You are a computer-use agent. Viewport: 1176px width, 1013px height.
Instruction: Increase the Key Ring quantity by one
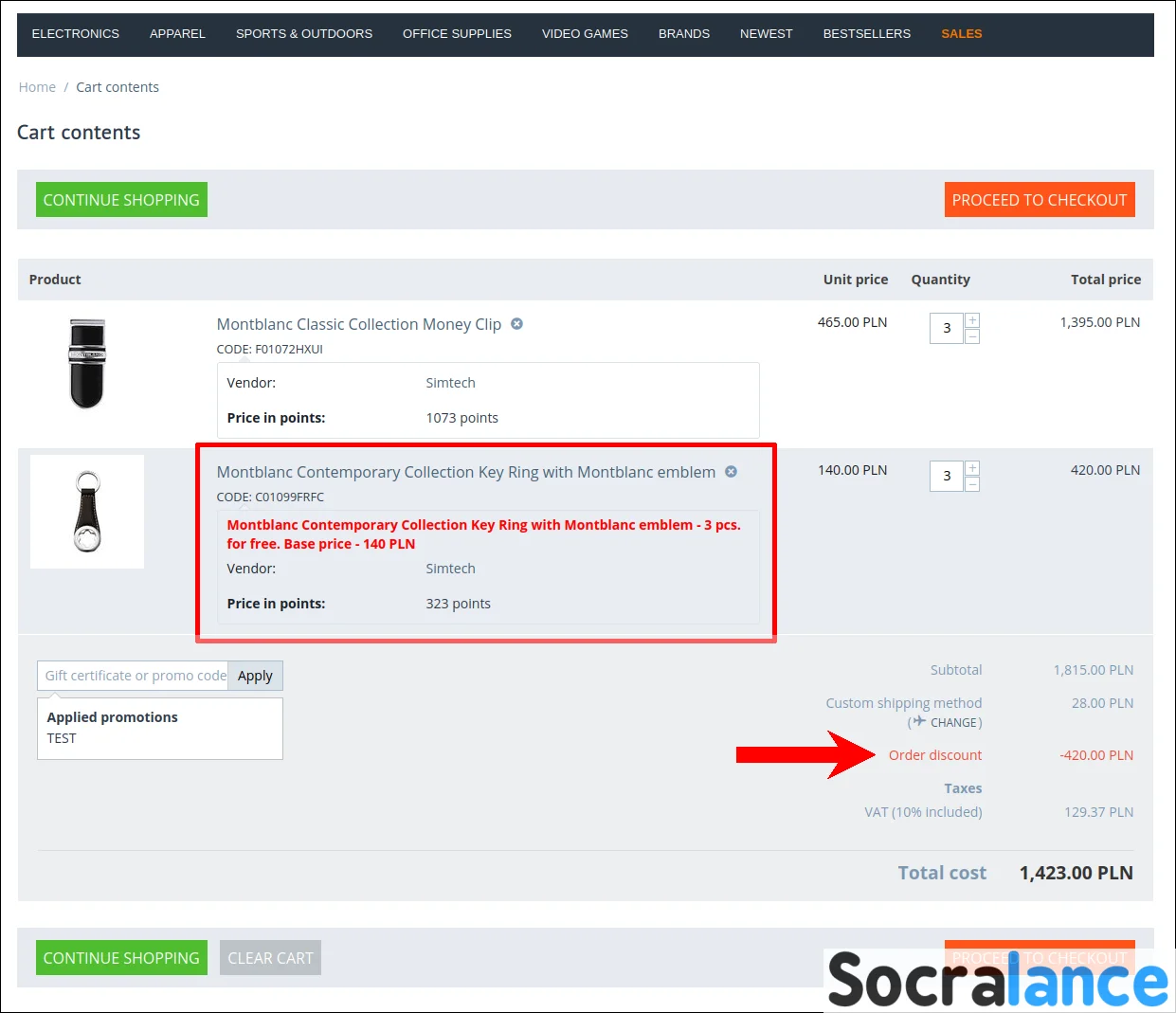point(972,468)
